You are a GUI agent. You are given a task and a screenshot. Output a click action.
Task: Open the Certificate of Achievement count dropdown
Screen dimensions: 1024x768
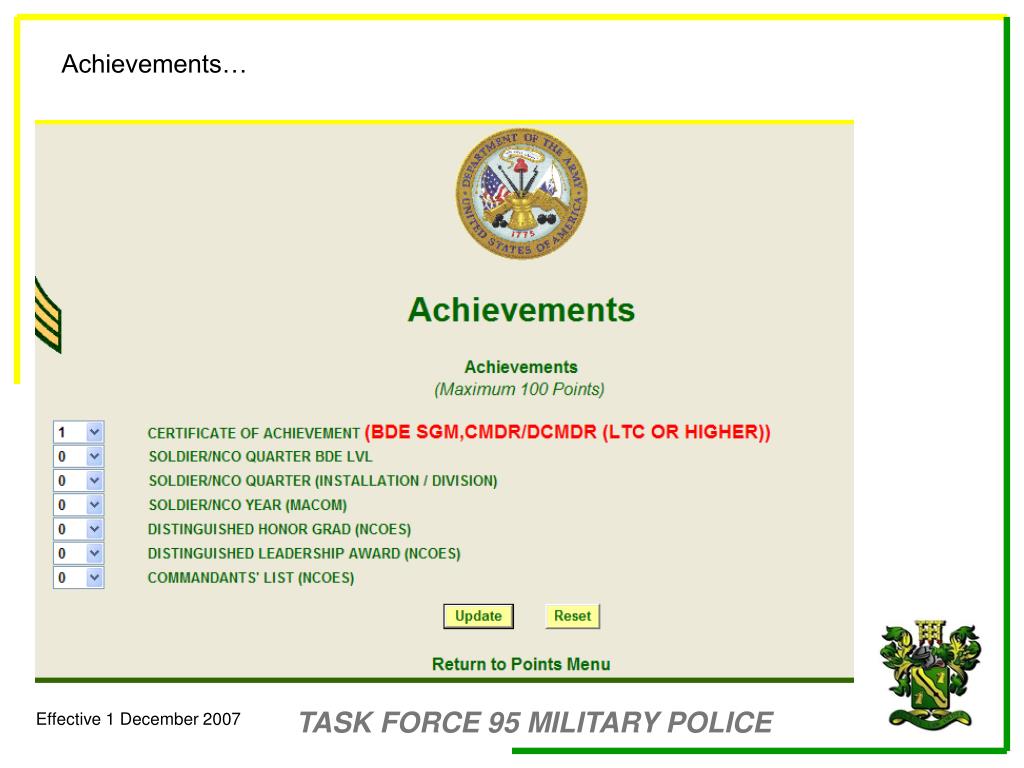coord(78,432)
